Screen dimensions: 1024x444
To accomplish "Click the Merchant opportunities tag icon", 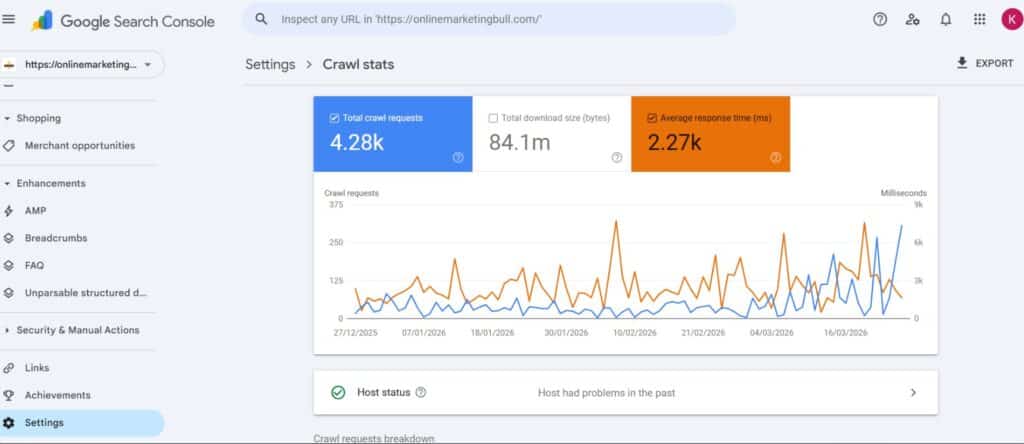I will [x=8, y=146].
